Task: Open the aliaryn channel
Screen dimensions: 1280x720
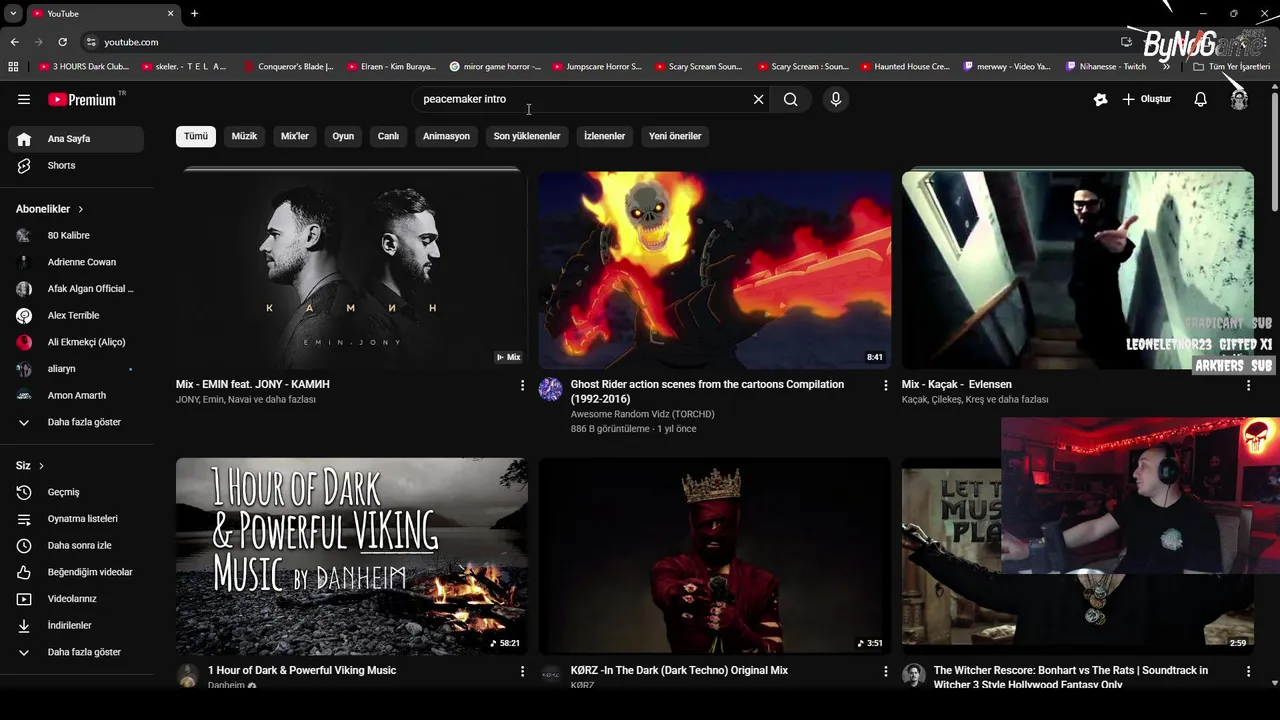Action: tap(76, 369)
